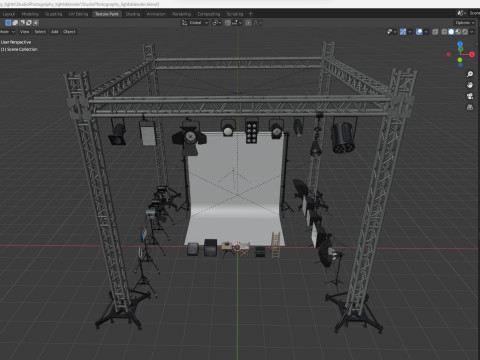480x360 pixels.
Task: Switch to the Sculpting workspace tab
Action: (x=53, y=14)
